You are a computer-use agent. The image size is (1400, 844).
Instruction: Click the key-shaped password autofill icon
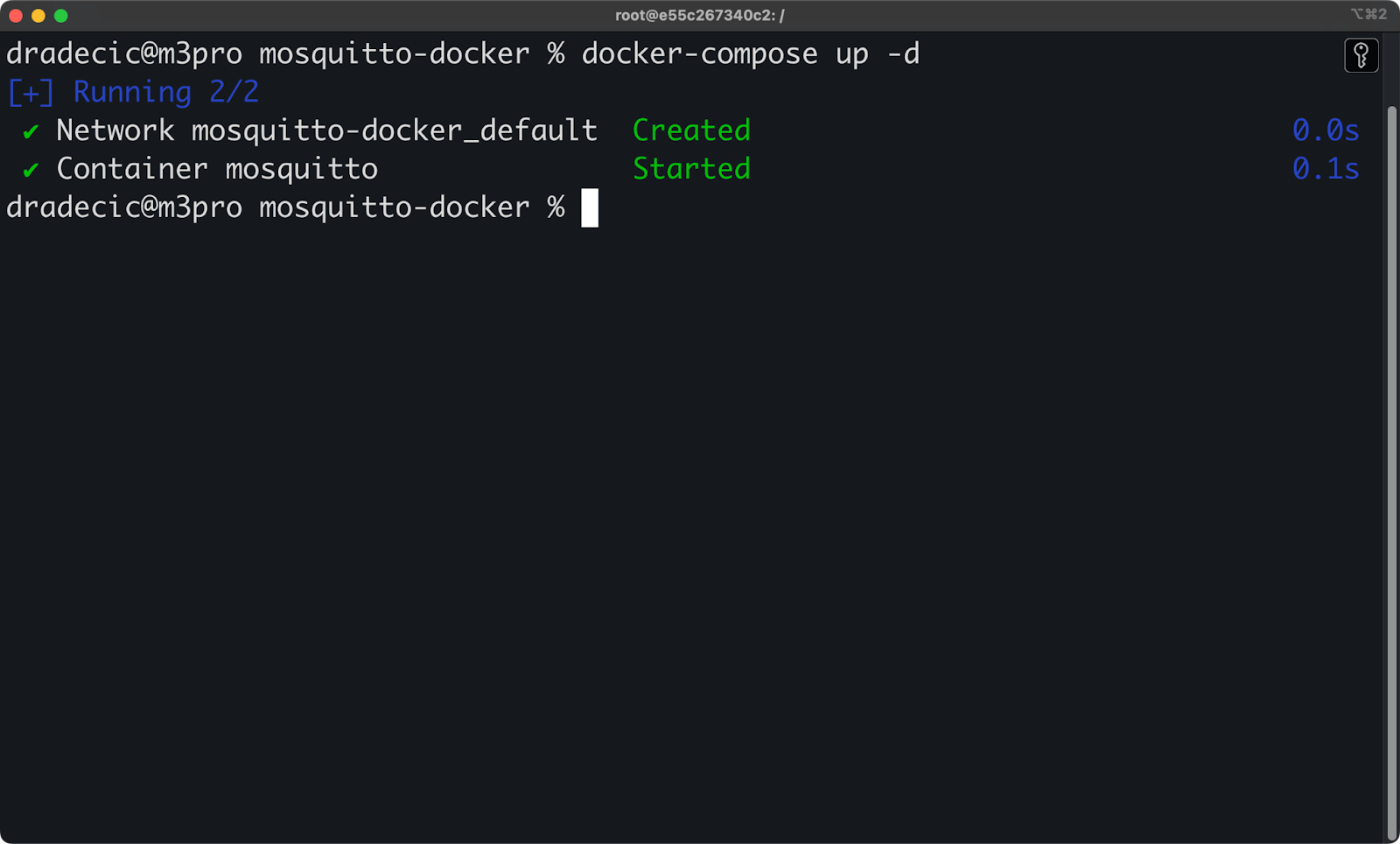click(x=1361, y=54)
